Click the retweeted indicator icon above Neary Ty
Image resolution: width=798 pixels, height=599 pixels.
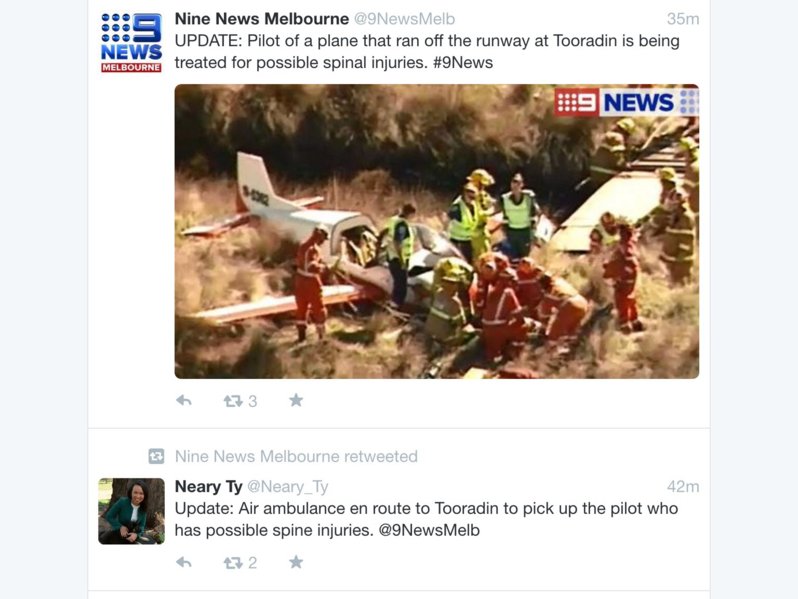(x=156, y=456)
